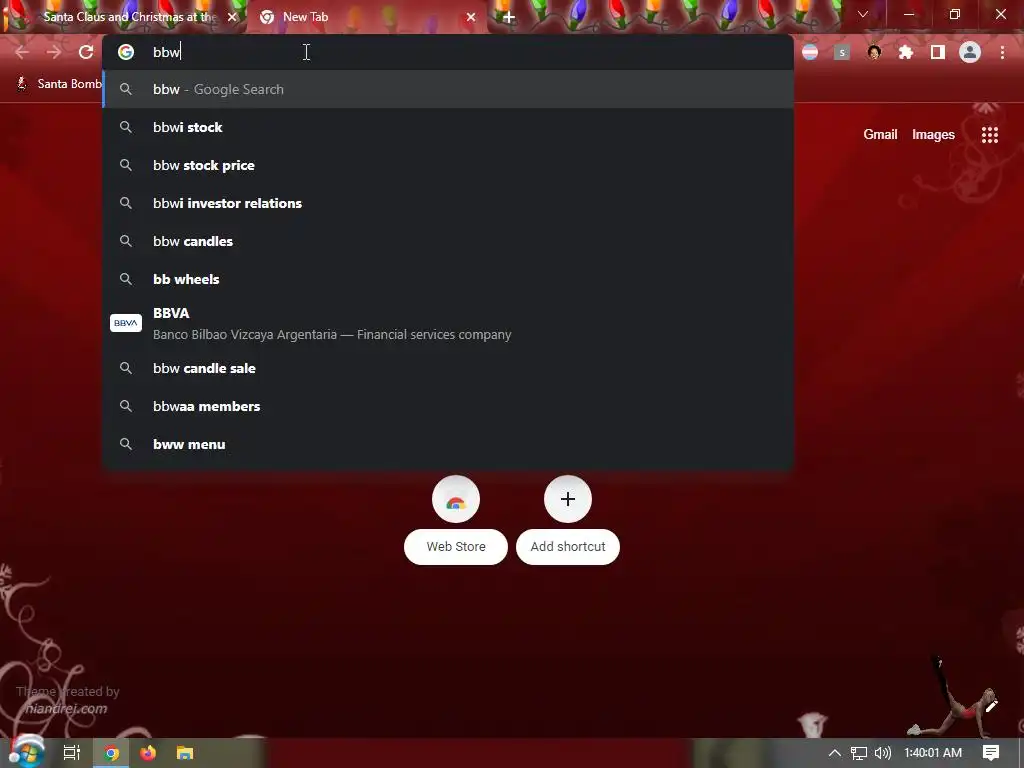Select the 'bb wheels' suggestion
Screen dimensions: 1024x768
tap(448, 279)
